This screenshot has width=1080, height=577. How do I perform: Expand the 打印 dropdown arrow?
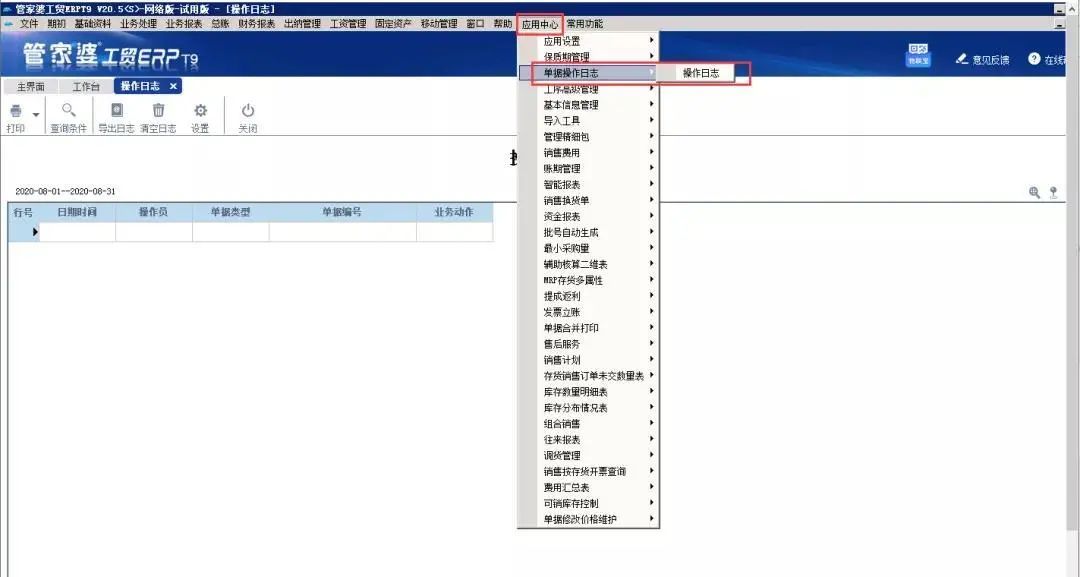36,114
